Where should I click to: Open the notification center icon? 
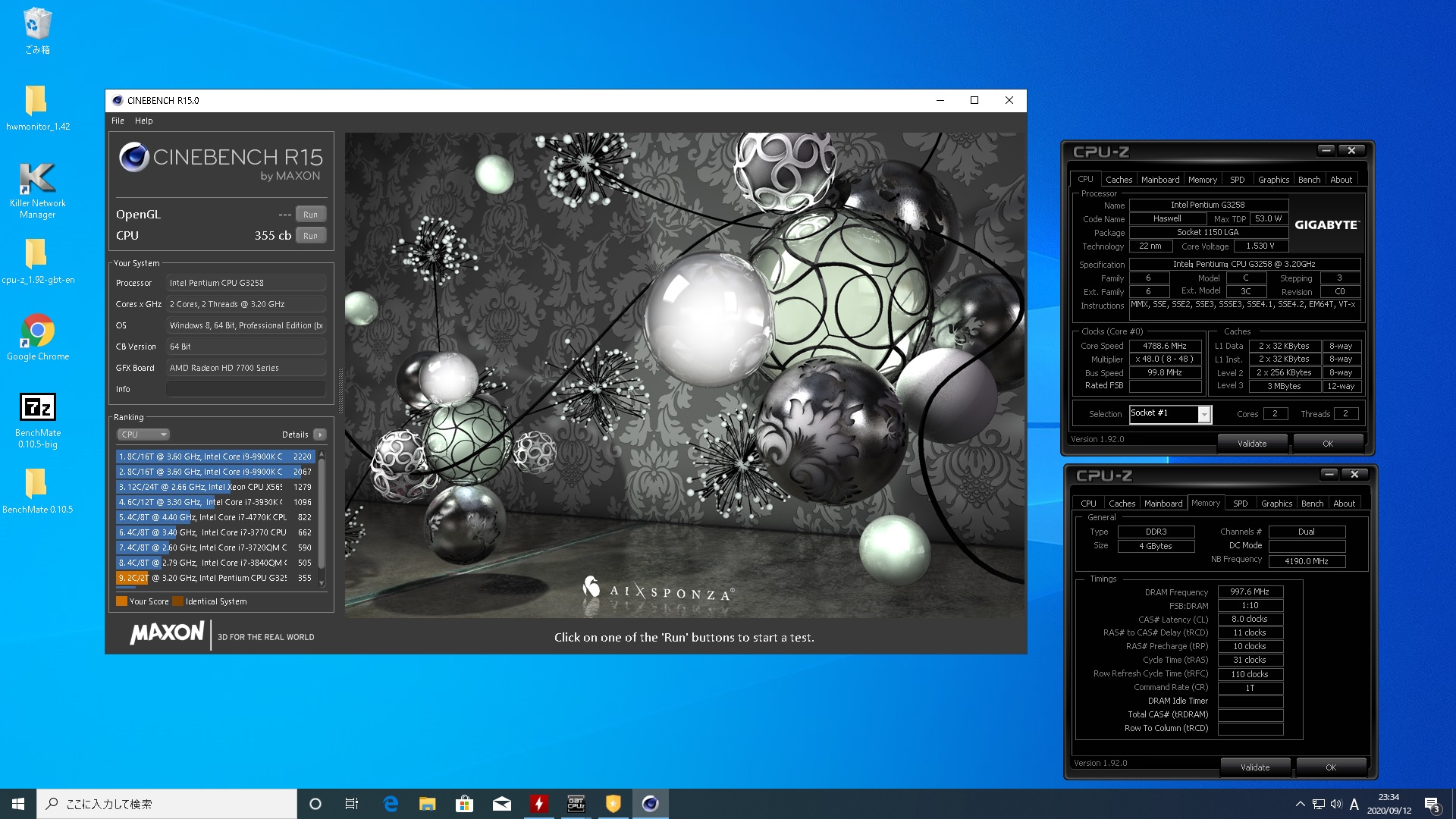1432,804
